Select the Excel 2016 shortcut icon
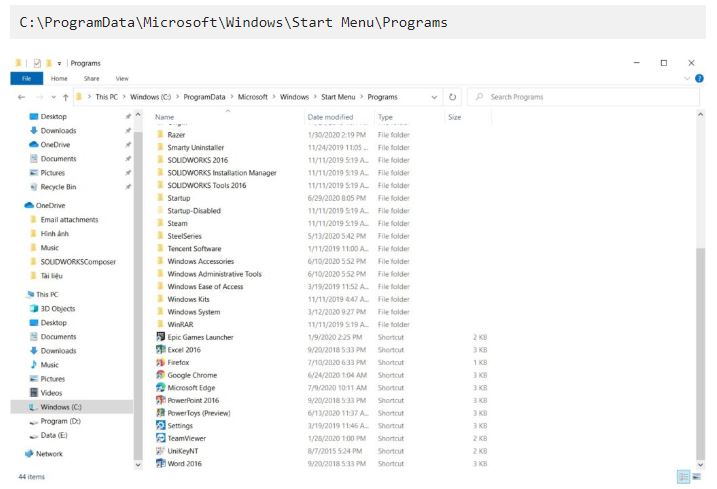Image resolution: width=717 pixels, height=489 pixels. (161, 349)
